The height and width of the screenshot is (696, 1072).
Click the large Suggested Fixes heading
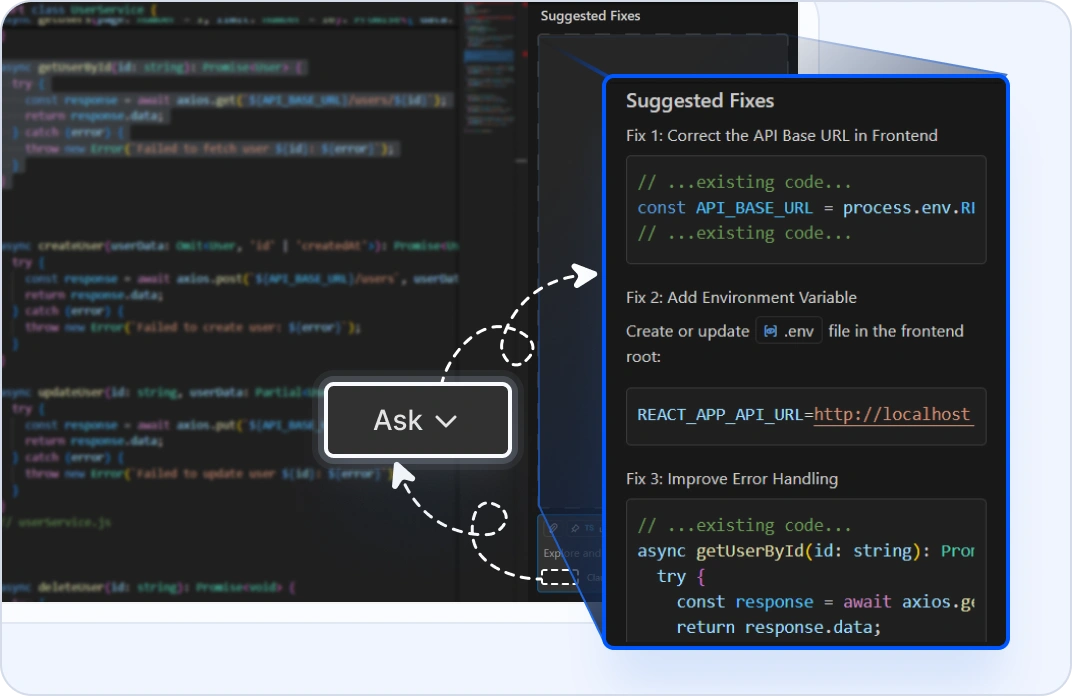tap(699, 101)
